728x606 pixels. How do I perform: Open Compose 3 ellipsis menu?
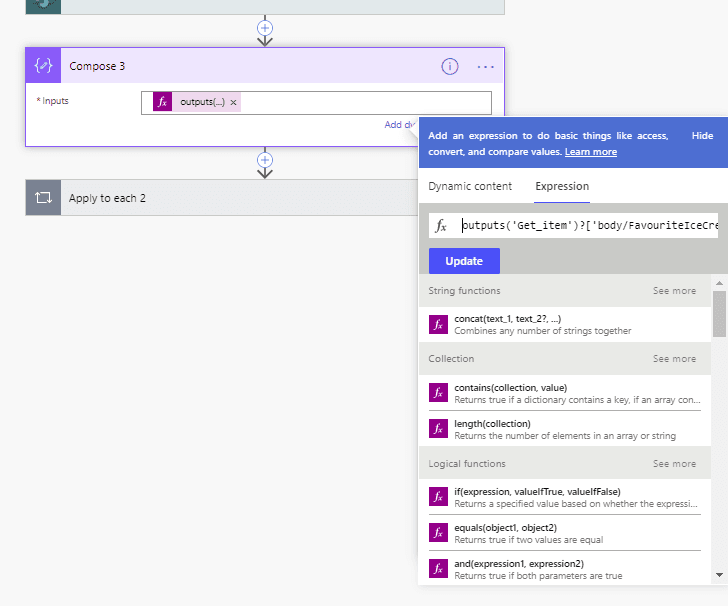(485, 67)
